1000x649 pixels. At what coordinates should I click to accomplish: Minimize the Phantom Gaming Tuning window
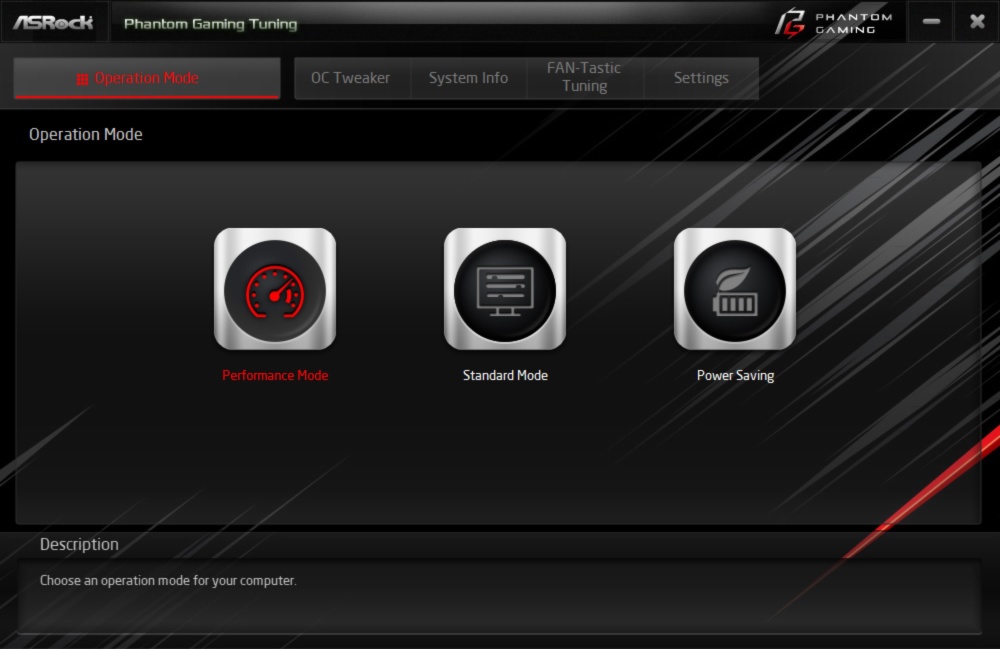(x=931, y=22)
